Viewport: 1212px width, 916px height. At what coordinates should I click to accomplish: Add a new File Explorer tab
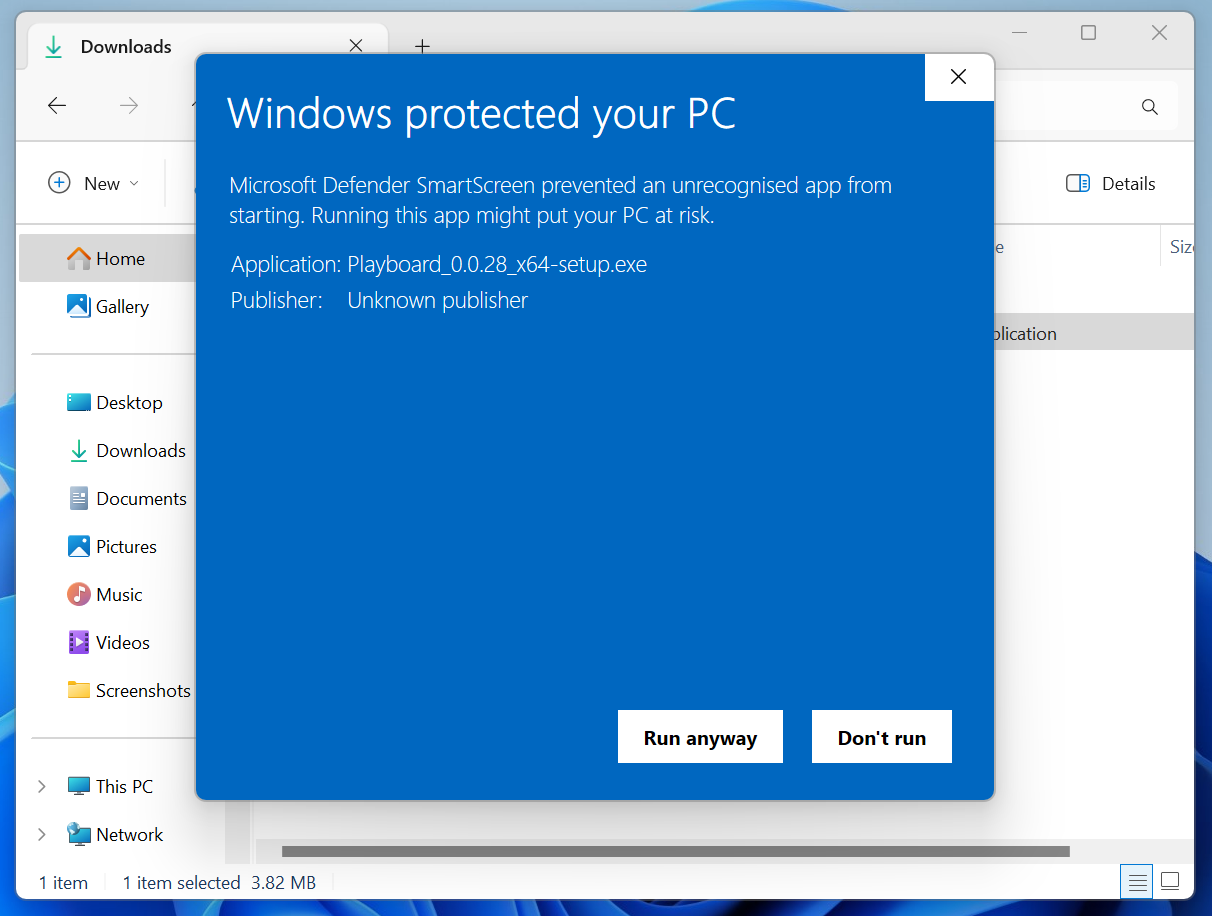tap(422, 46)
